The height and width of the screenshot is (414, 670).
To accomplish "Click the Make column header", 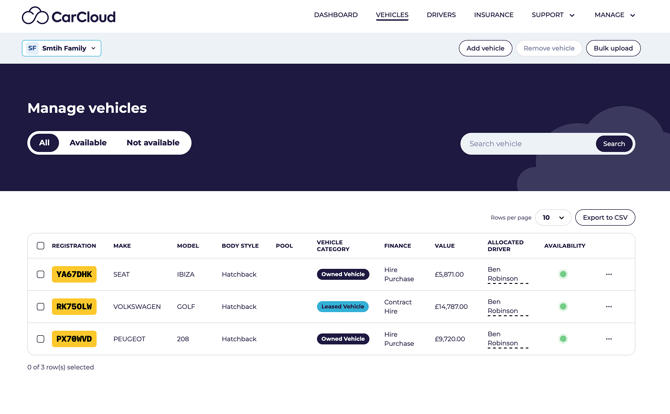I will pyautogui.click(x=122, y=246).
